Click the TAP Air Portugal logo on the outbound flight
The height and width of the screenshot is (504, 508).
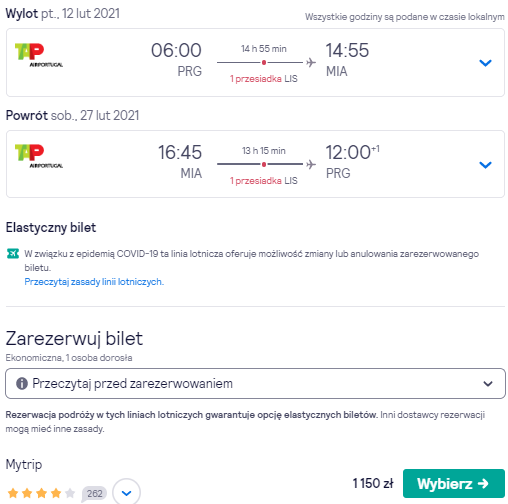click(39, 55)
